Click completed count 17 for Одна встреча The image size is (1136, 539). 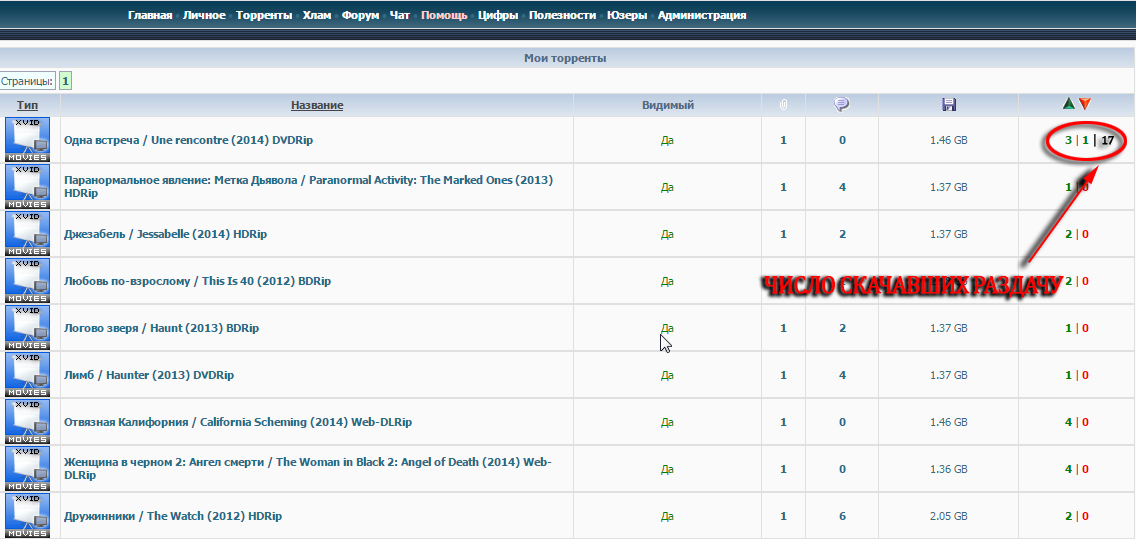tap(1107, 140)
